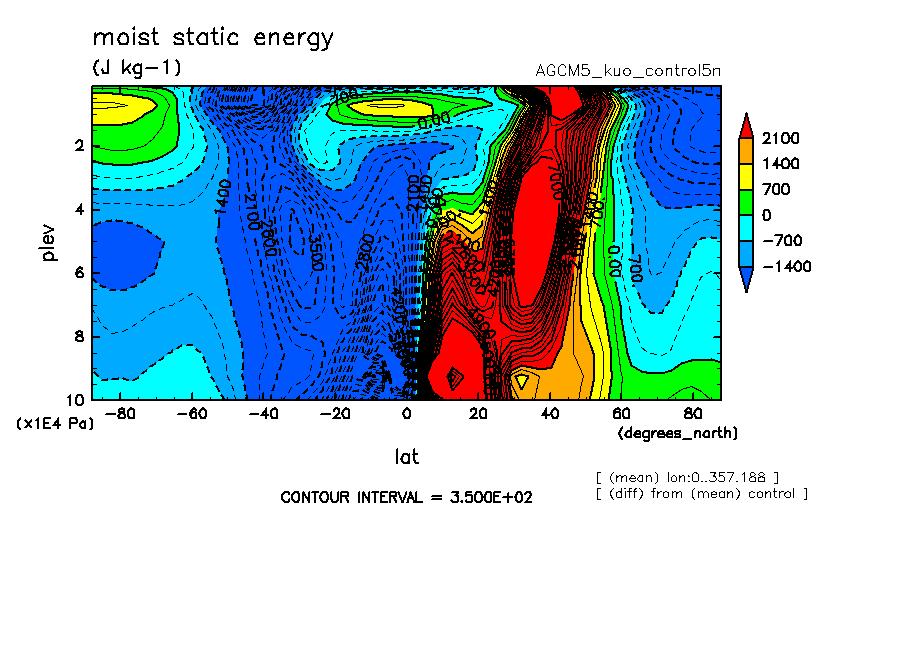Click the pressure tick label '4'

[79, 209]
